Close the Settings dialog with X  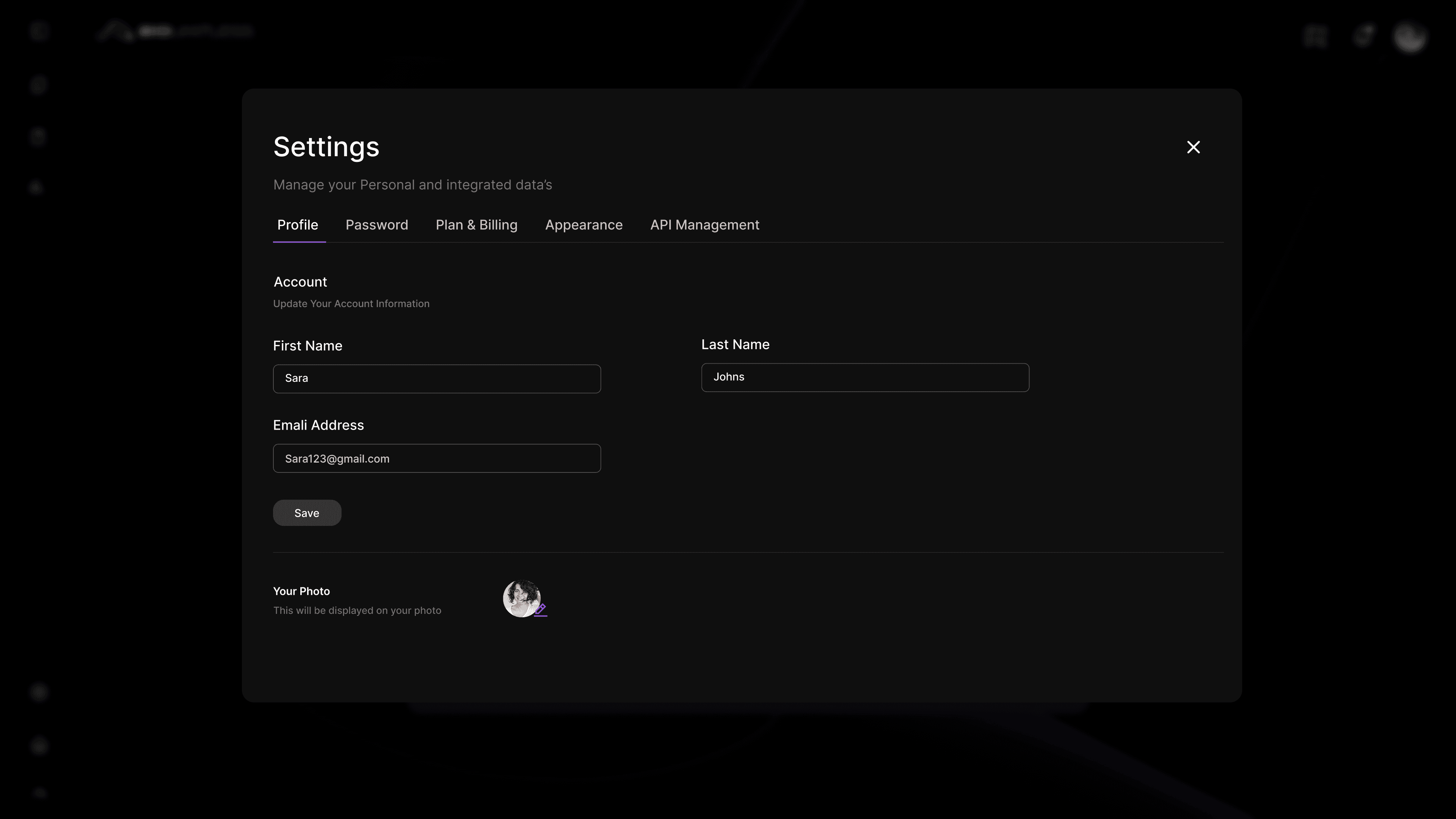(x=1193, y=147)
